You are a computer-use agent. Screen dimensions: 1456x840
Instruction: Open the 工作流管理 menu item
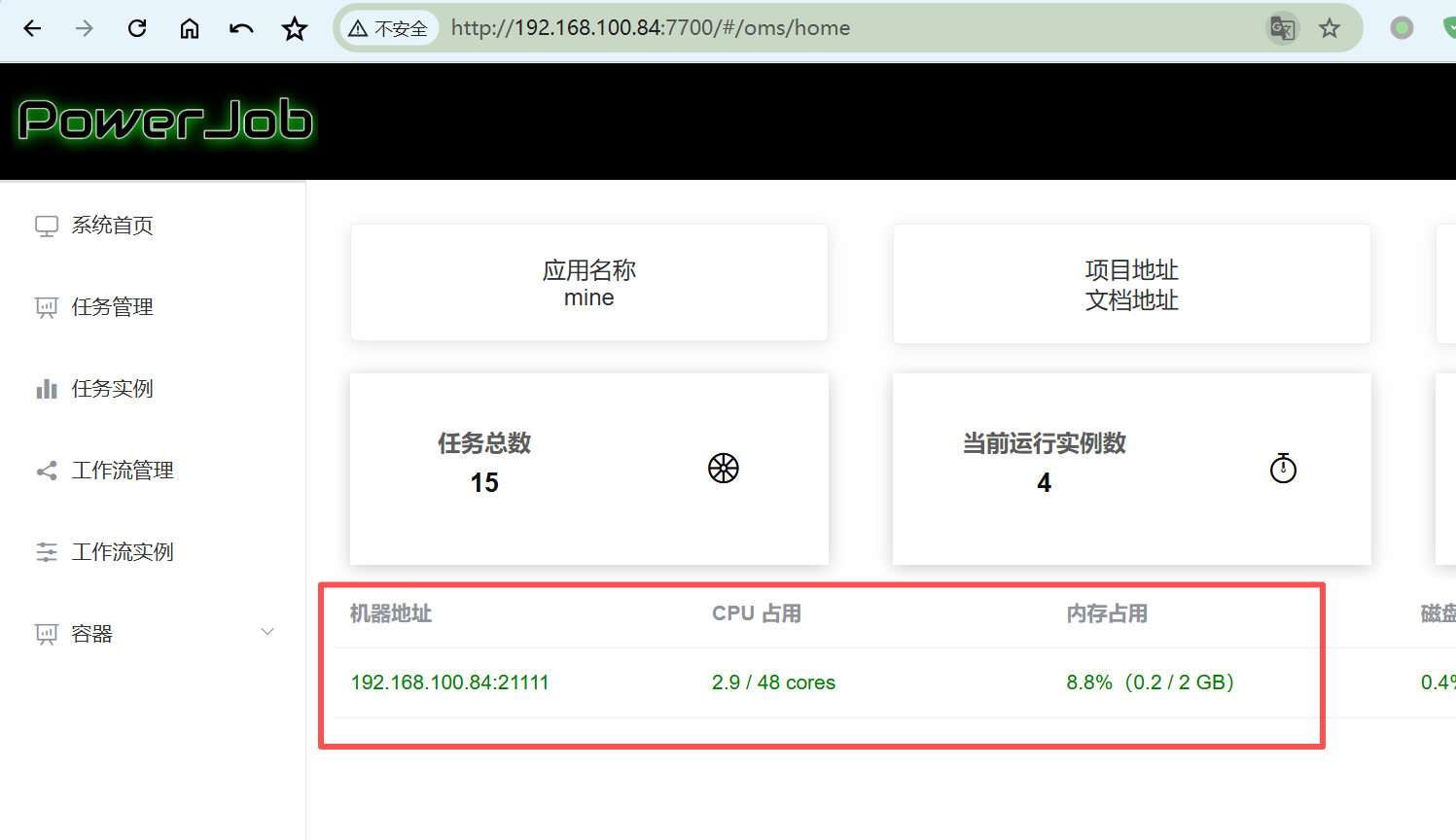click(x=123, y=471)
